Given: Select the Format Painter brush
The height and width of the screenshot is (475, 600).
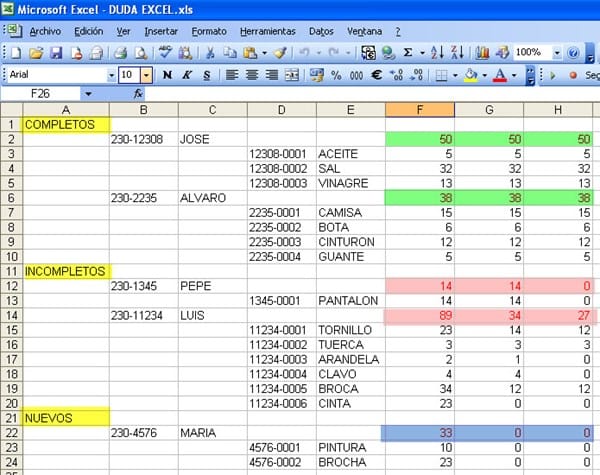Looking at the screenshot, I should tap(280, 53).
